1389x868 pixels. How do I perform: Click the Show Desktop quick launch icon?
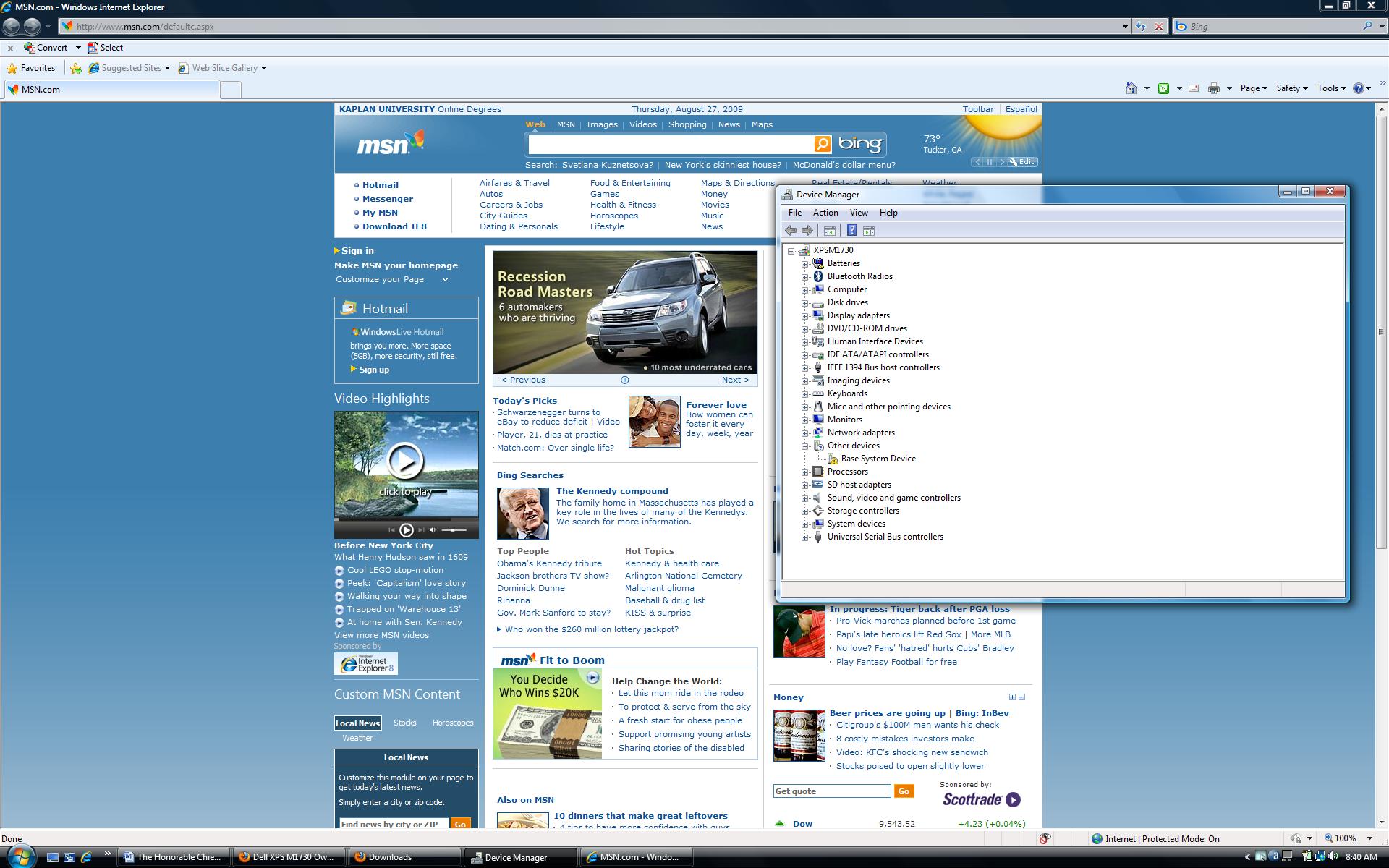(52, 857)
